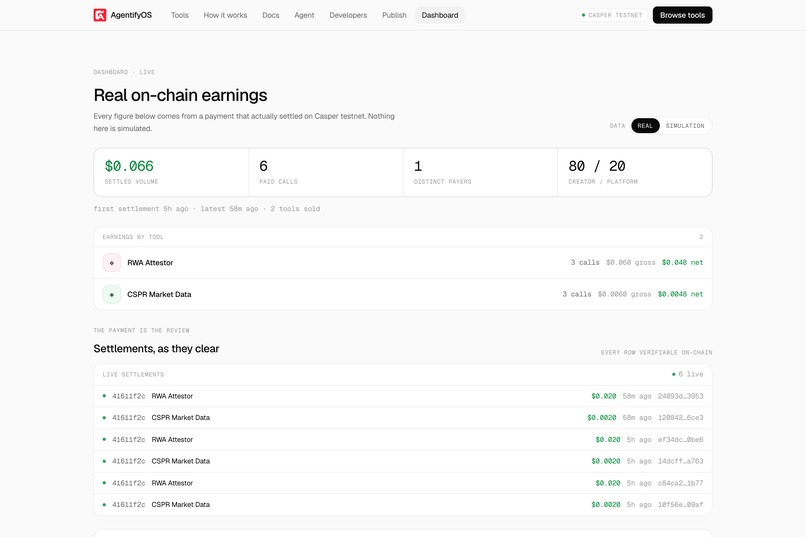Click the 80 / 20 creator platform split

(597, 166)
